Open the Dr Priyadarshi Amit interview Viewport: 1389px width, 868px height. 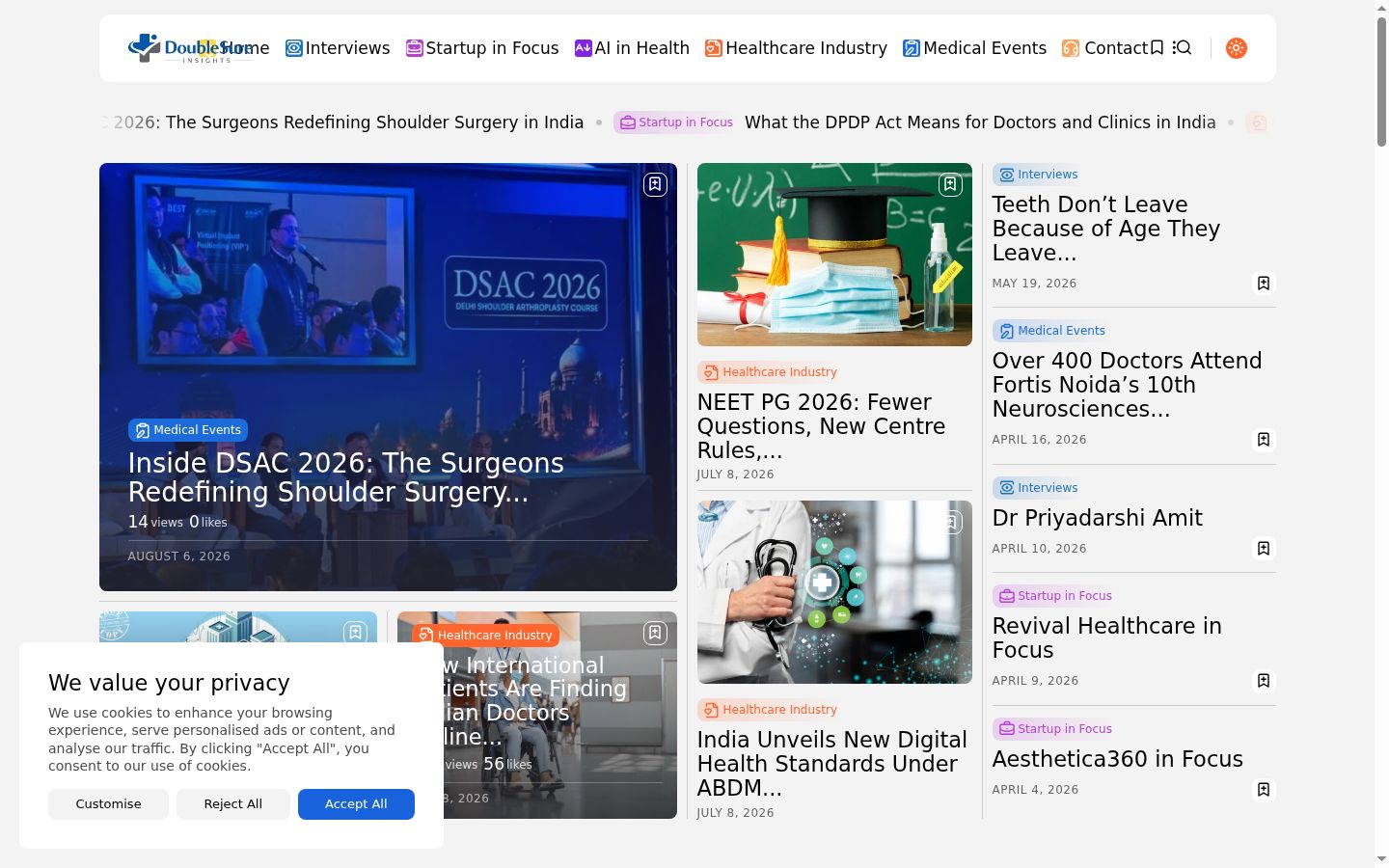(x=1098, y=518)
